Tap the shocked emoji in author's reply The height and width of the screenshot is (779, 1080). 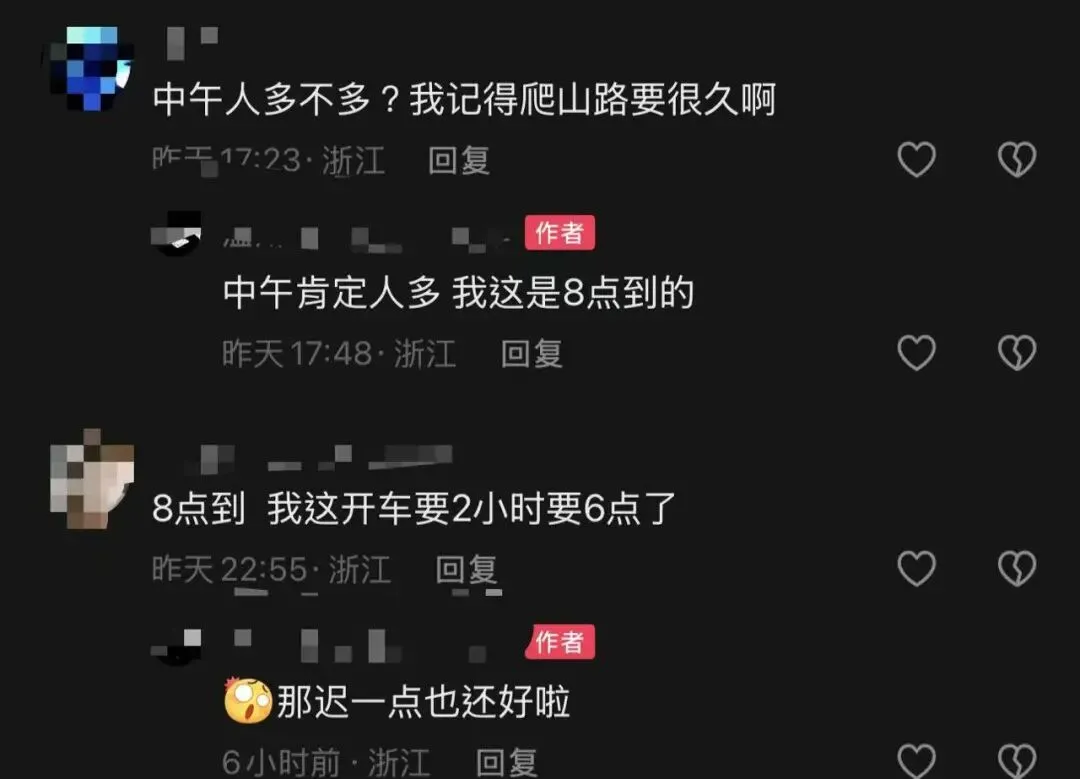[248, 700]
